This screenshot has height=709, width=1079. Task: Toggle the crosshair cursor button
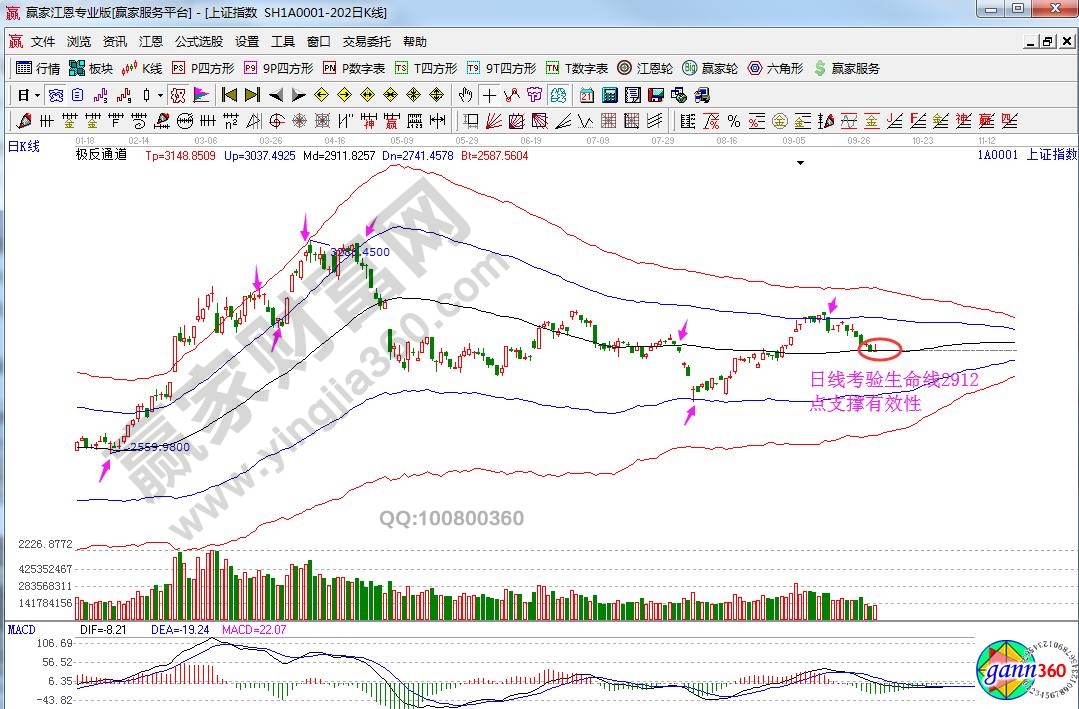[489, 96]
